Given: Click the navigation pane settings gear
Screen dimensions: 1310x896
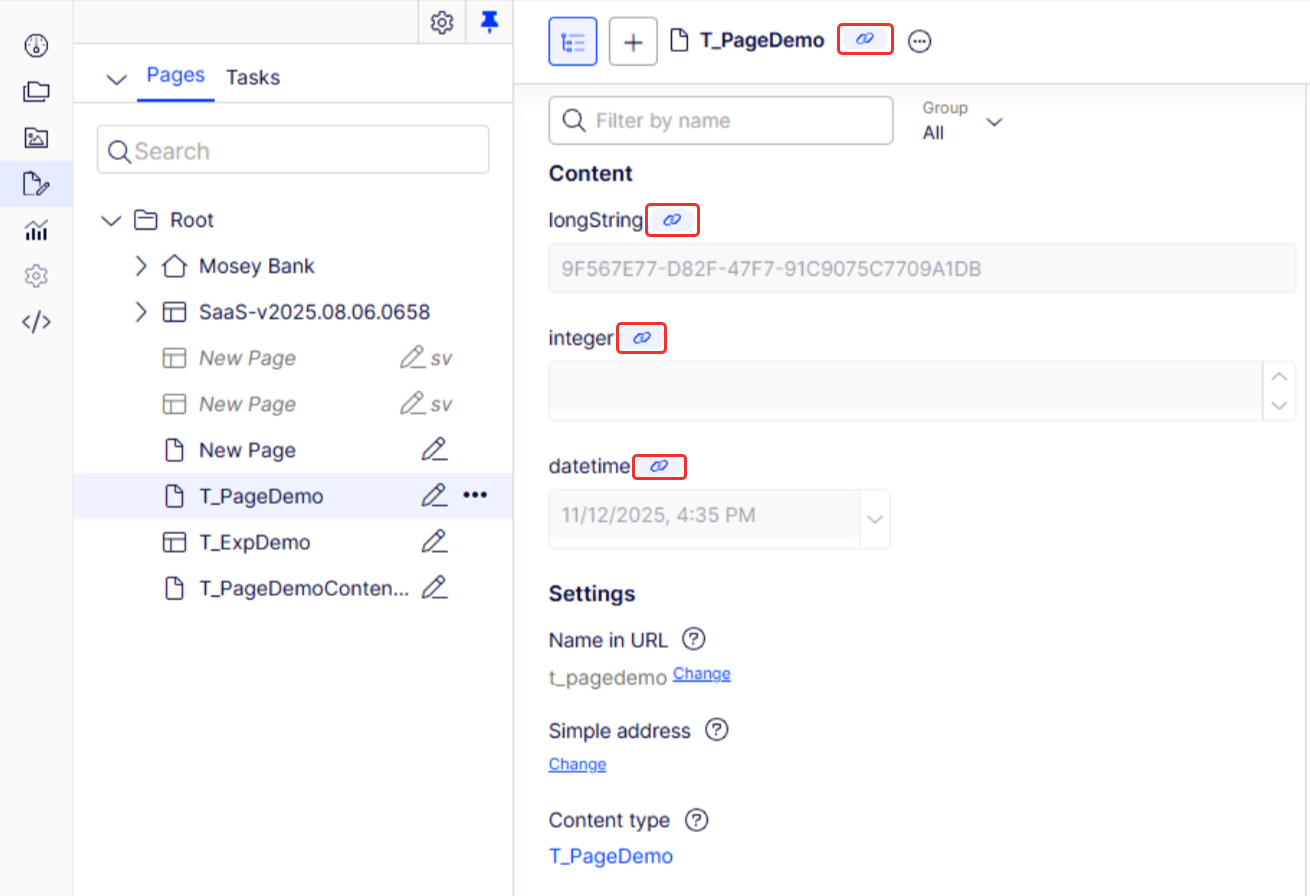Looking at the screenshot, I should pos(442,22).
